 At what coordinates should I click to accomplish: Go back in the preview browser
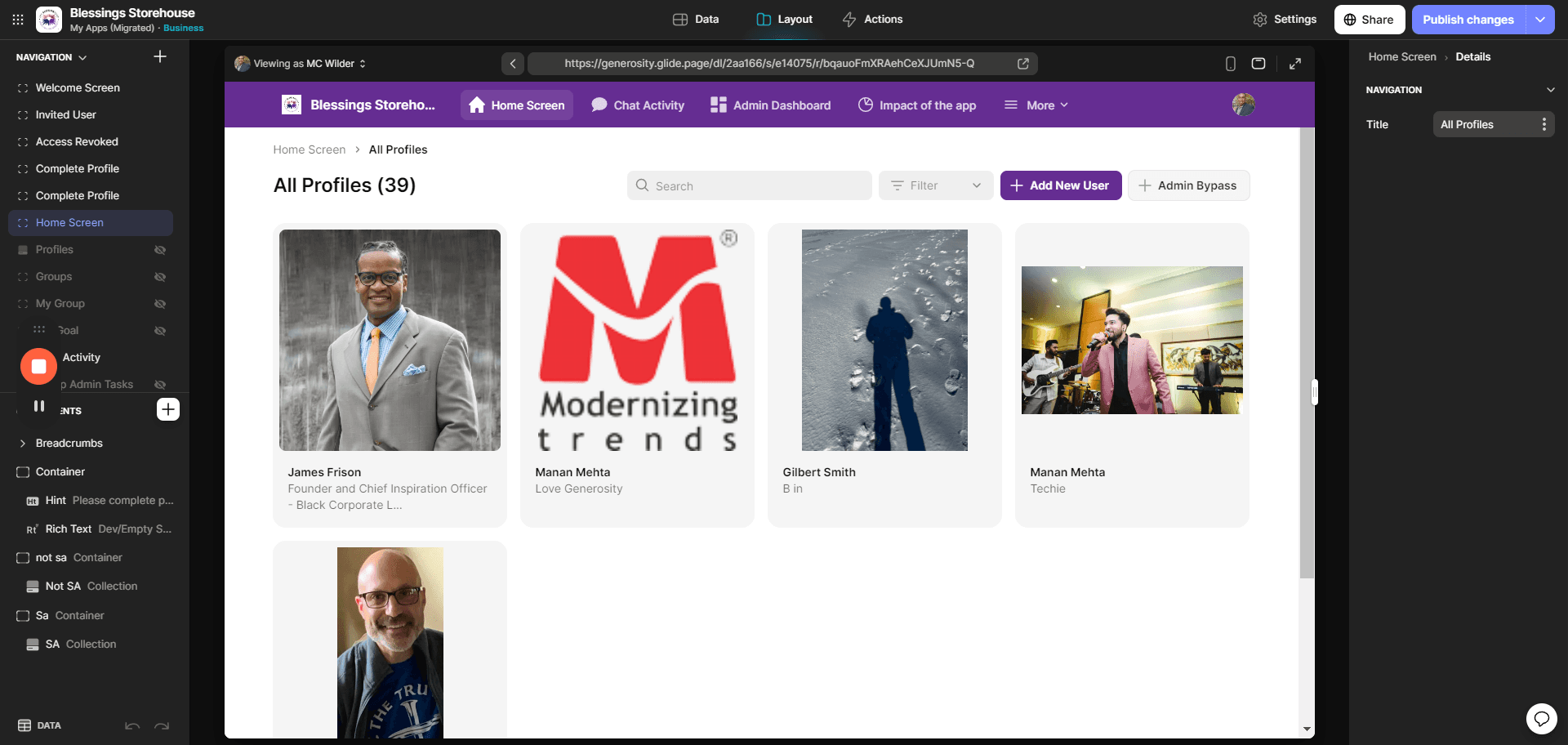click(x=513, y=63)
